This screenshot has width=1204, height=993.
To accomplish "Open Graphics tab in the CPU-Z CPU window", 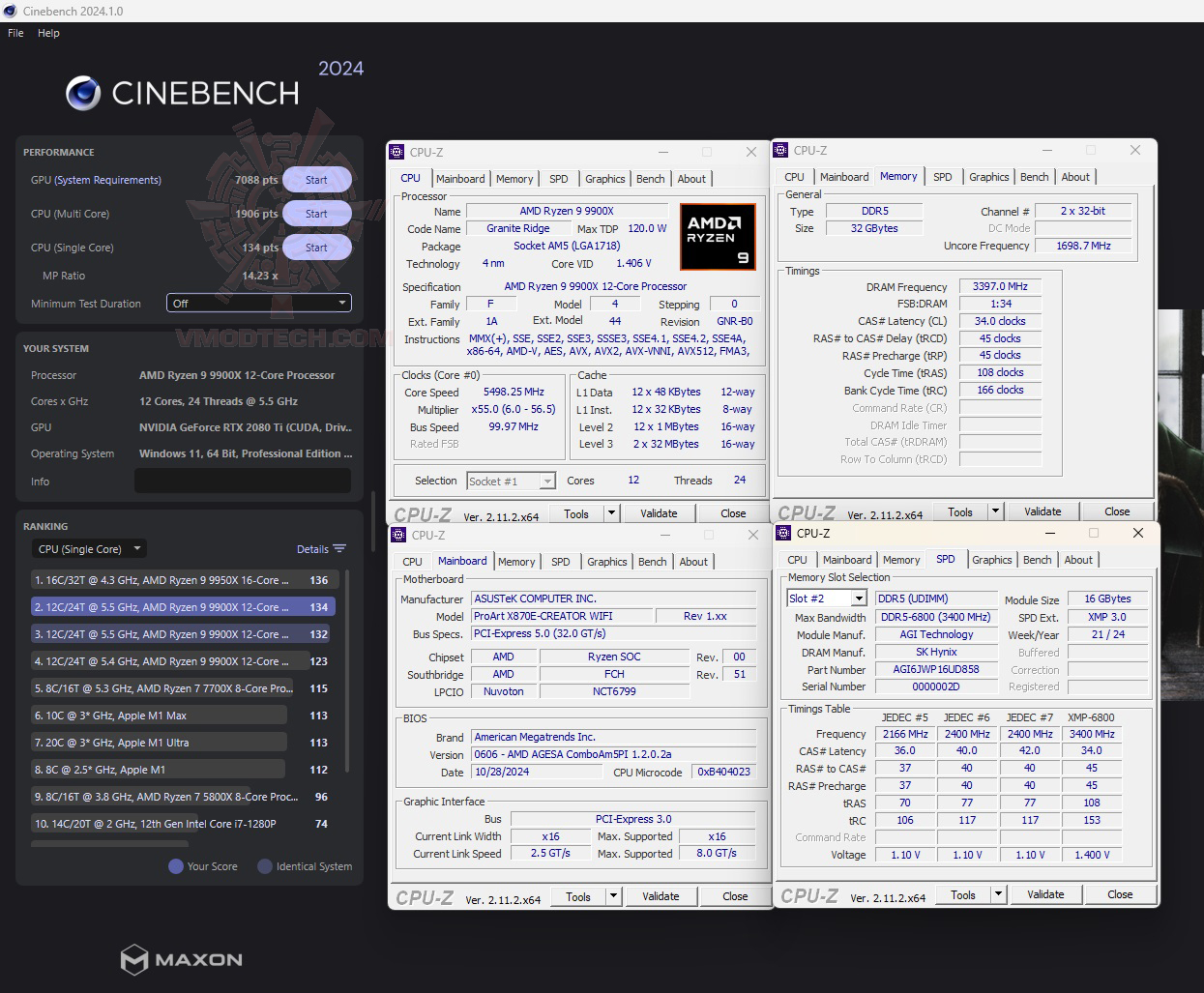I will tap(605, 179).
